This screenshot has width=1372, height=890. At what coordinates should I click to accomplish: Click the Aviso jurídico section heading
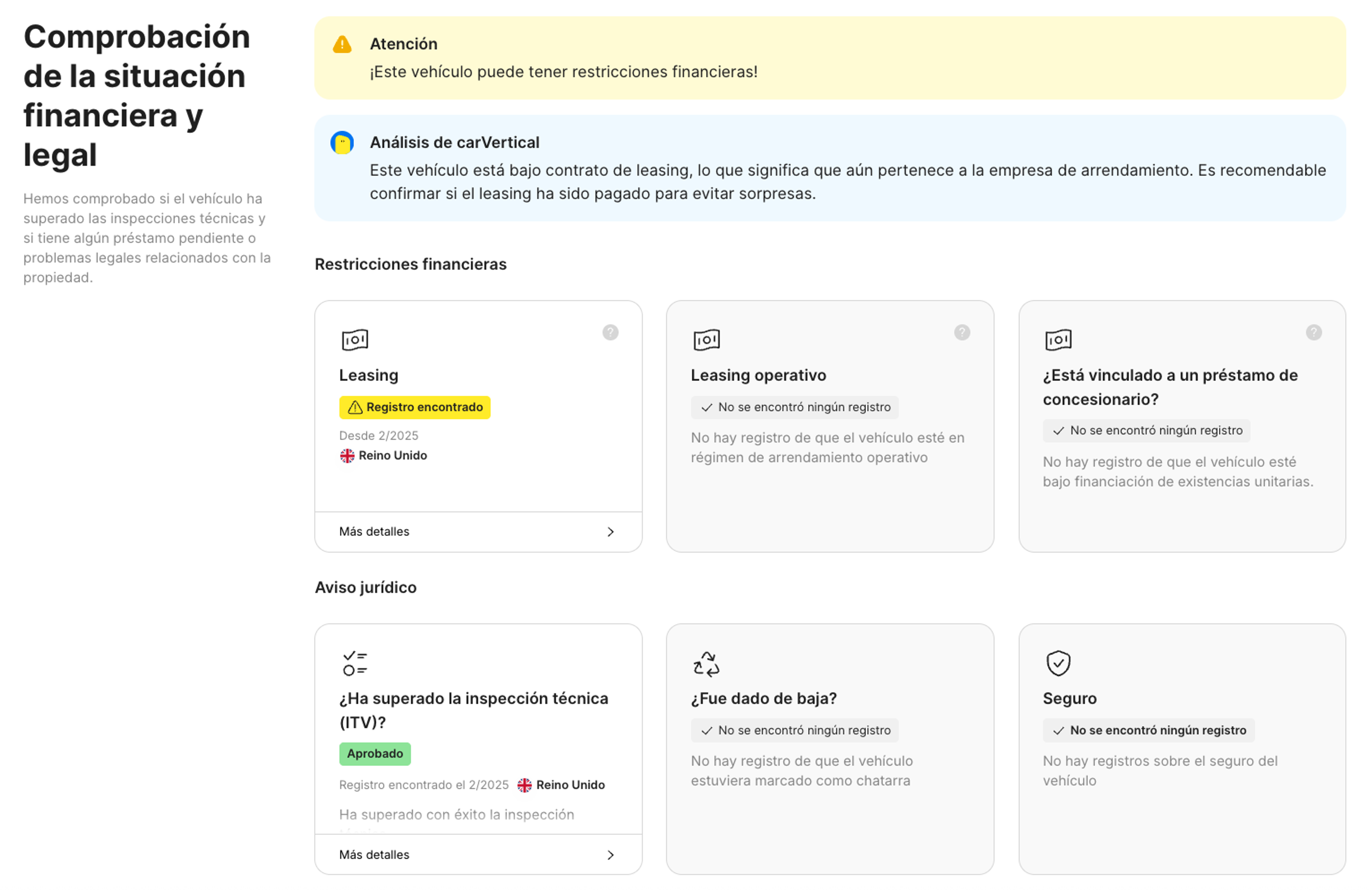click(366, 587)
